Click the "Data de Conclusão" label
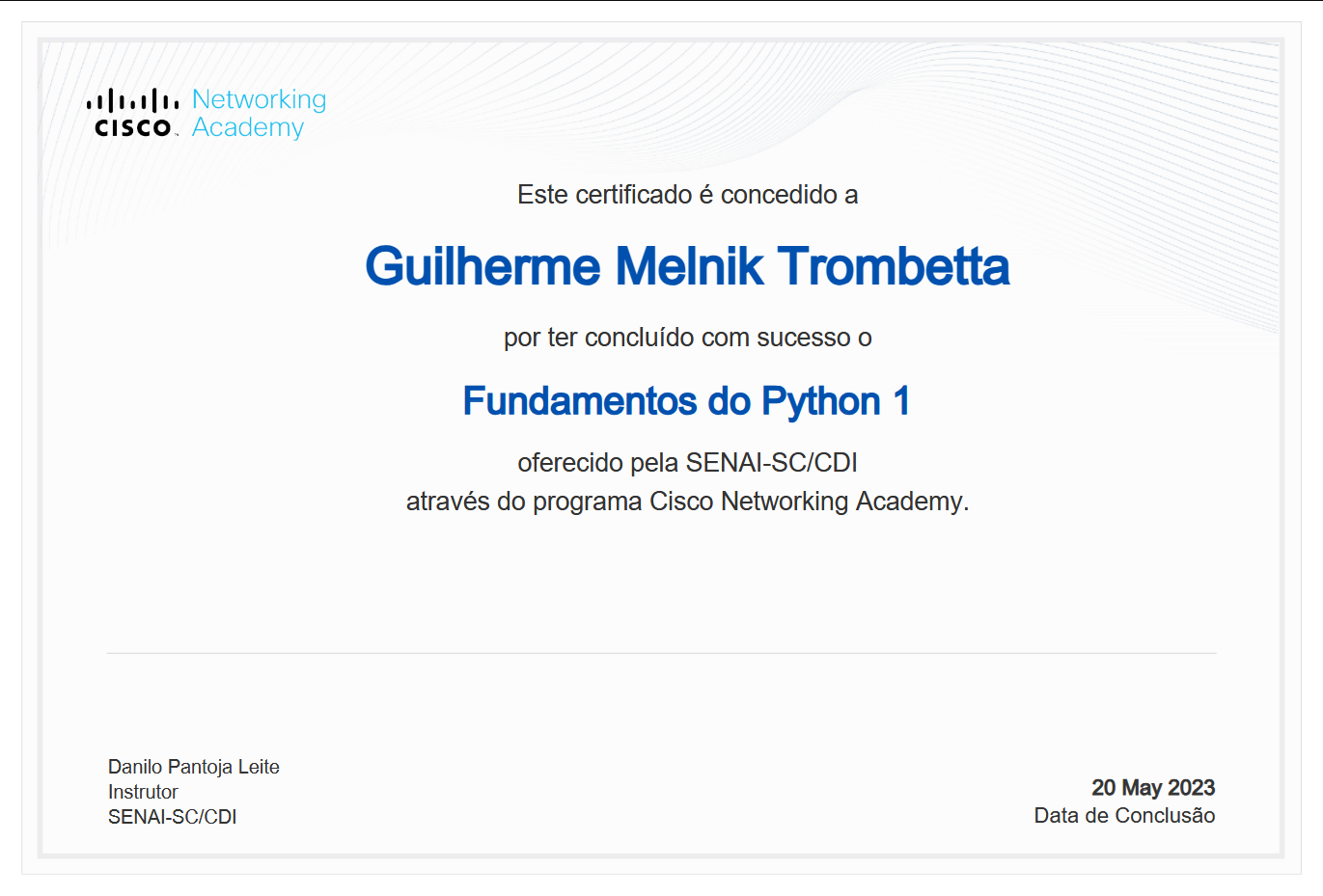The image size is (1323, 896). click(1124, 816)
